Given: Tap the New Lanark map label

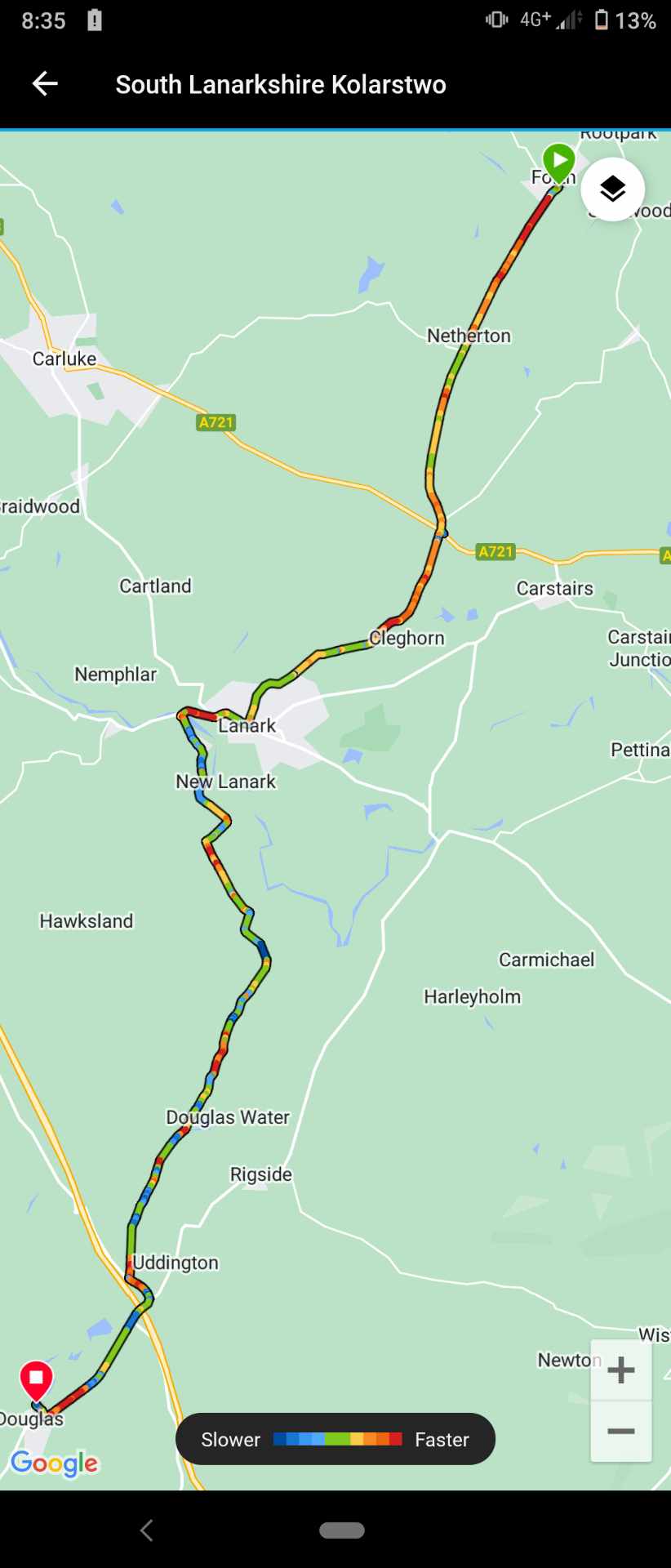Looking at the screenshot, I should point(226,782).
